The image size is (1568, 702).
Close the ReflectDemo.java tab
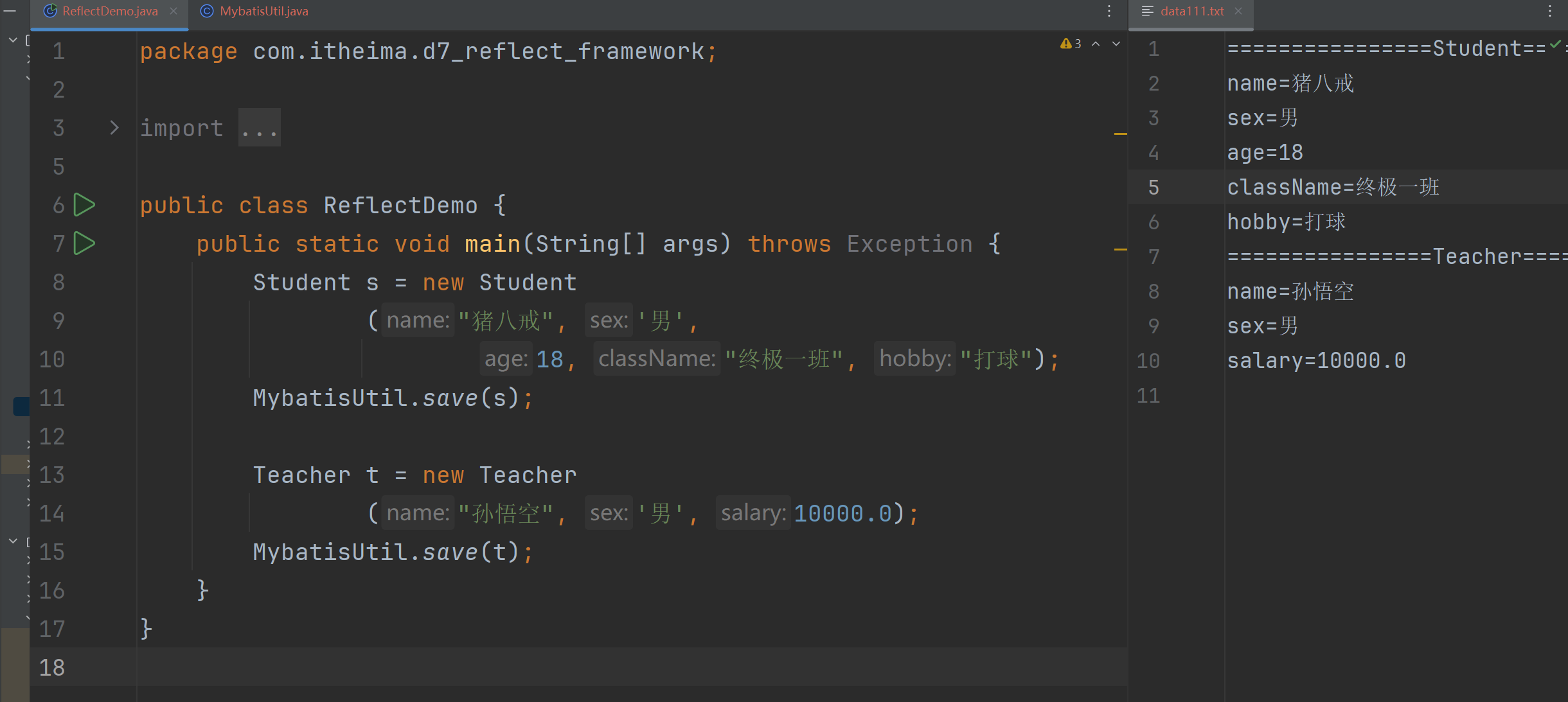click(174, 11)
